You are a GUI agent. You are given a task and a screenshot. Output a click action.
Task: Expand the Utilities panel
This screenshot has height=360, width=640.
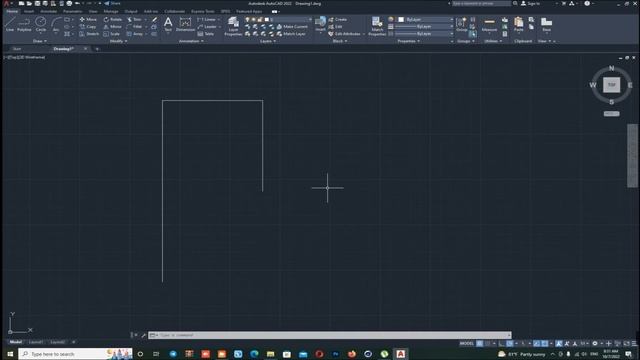pyautogui.click(x=493, y=41)
